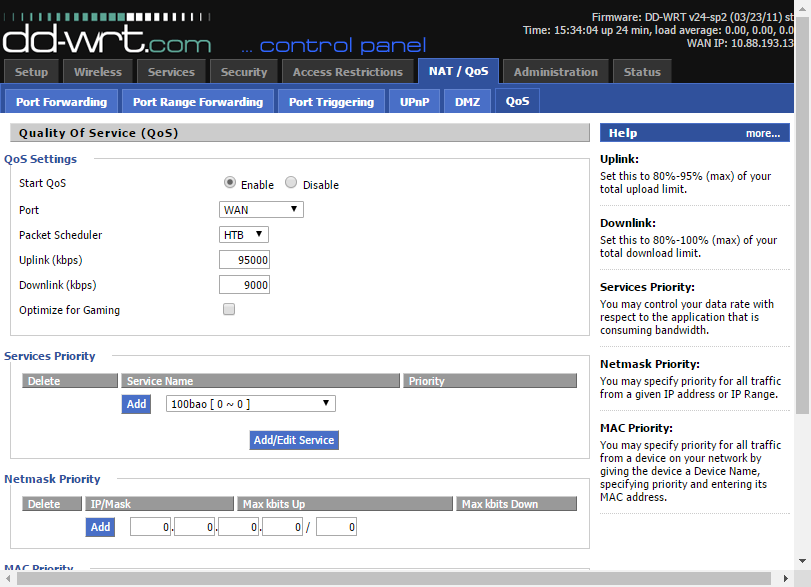This screenshot has width=811, height=587.
Task: Click the horizontal scrollbar at the bottom
Action: tap(390, 579)
